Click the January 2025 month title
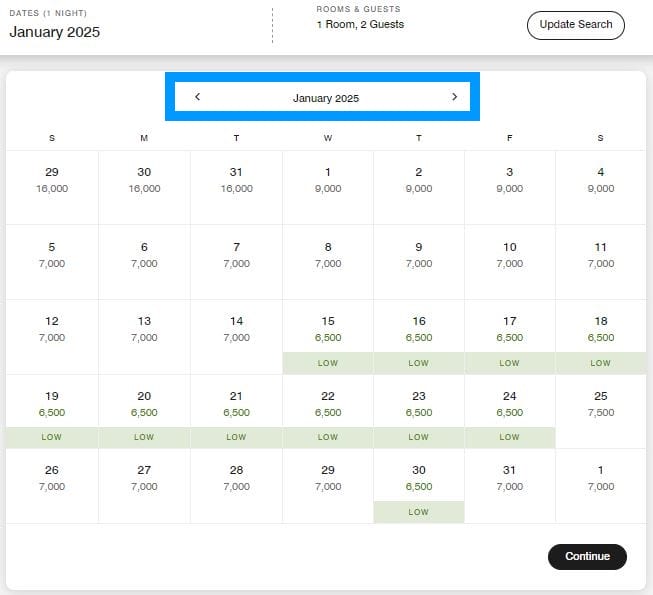 326,98
